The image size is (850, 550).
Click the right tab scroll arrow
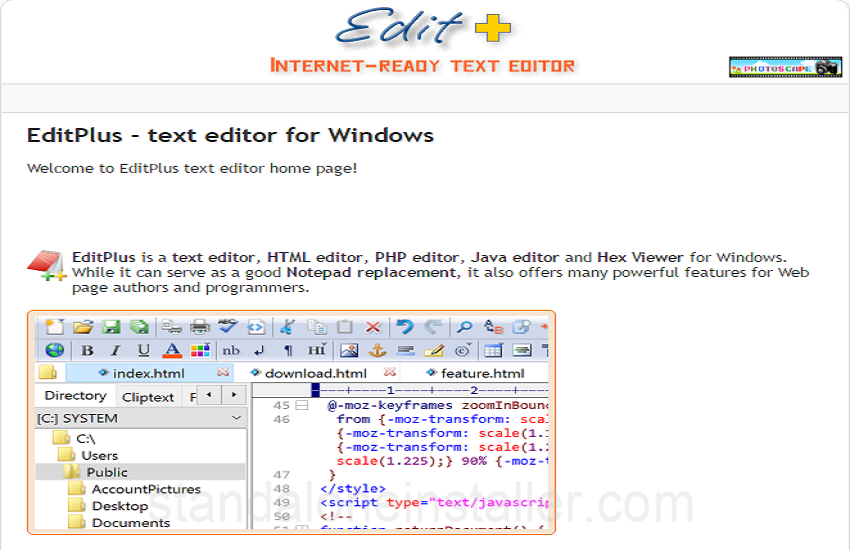[x=234, y=395]
